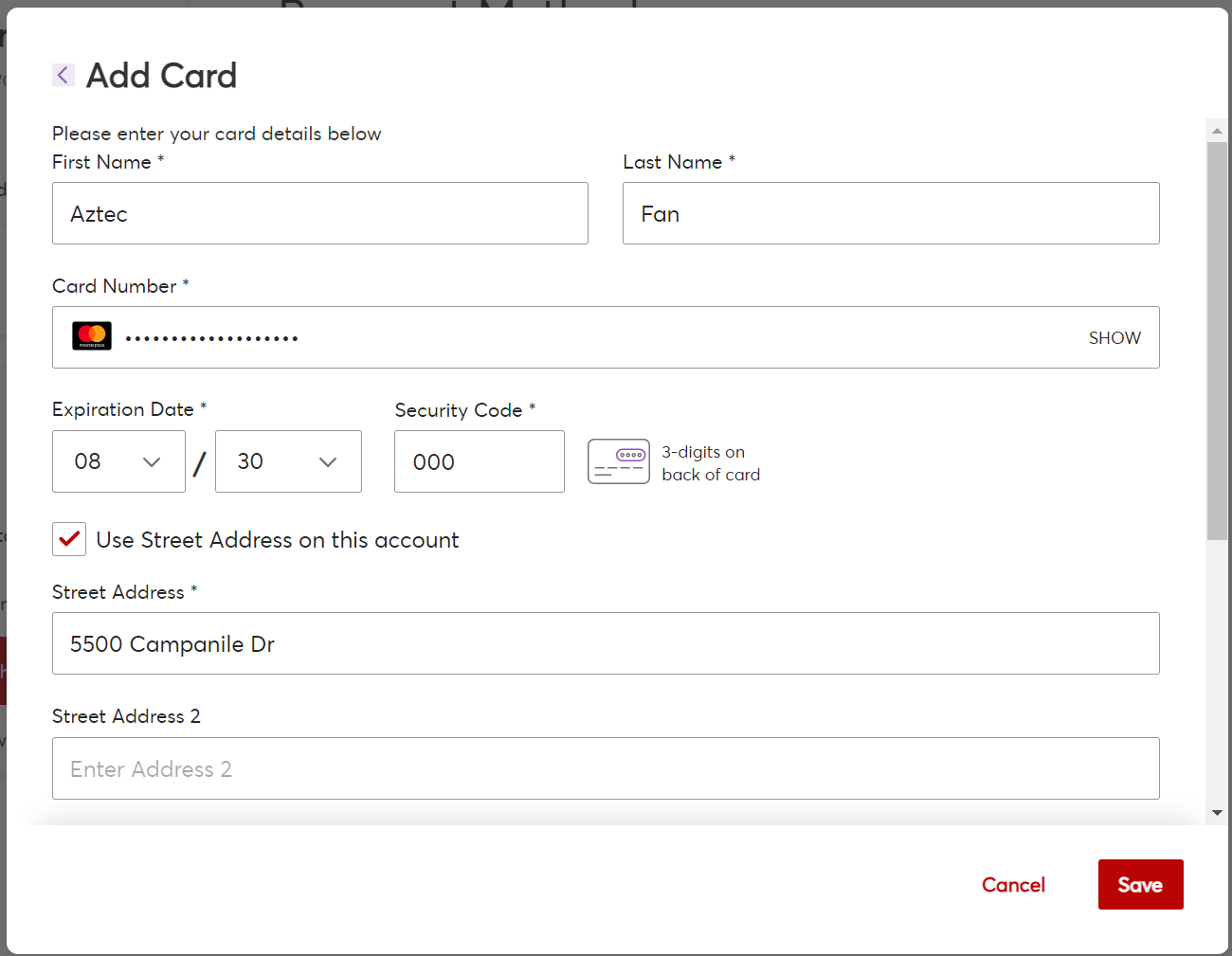This screenshot has width=1232, height=956.
Task: Click the '3-digits on back of card' hint
Action: pyautogui.click(x=711, y=463)
